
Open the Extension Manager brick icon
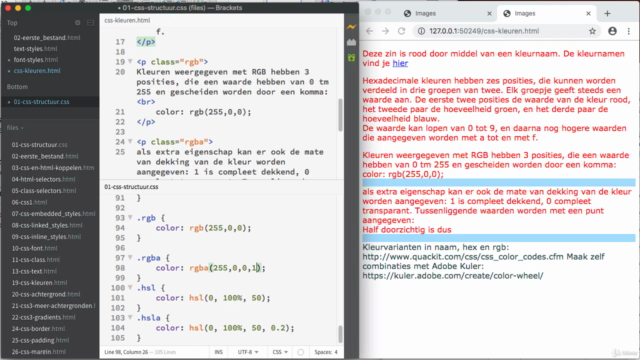click(x=351, y=42)
